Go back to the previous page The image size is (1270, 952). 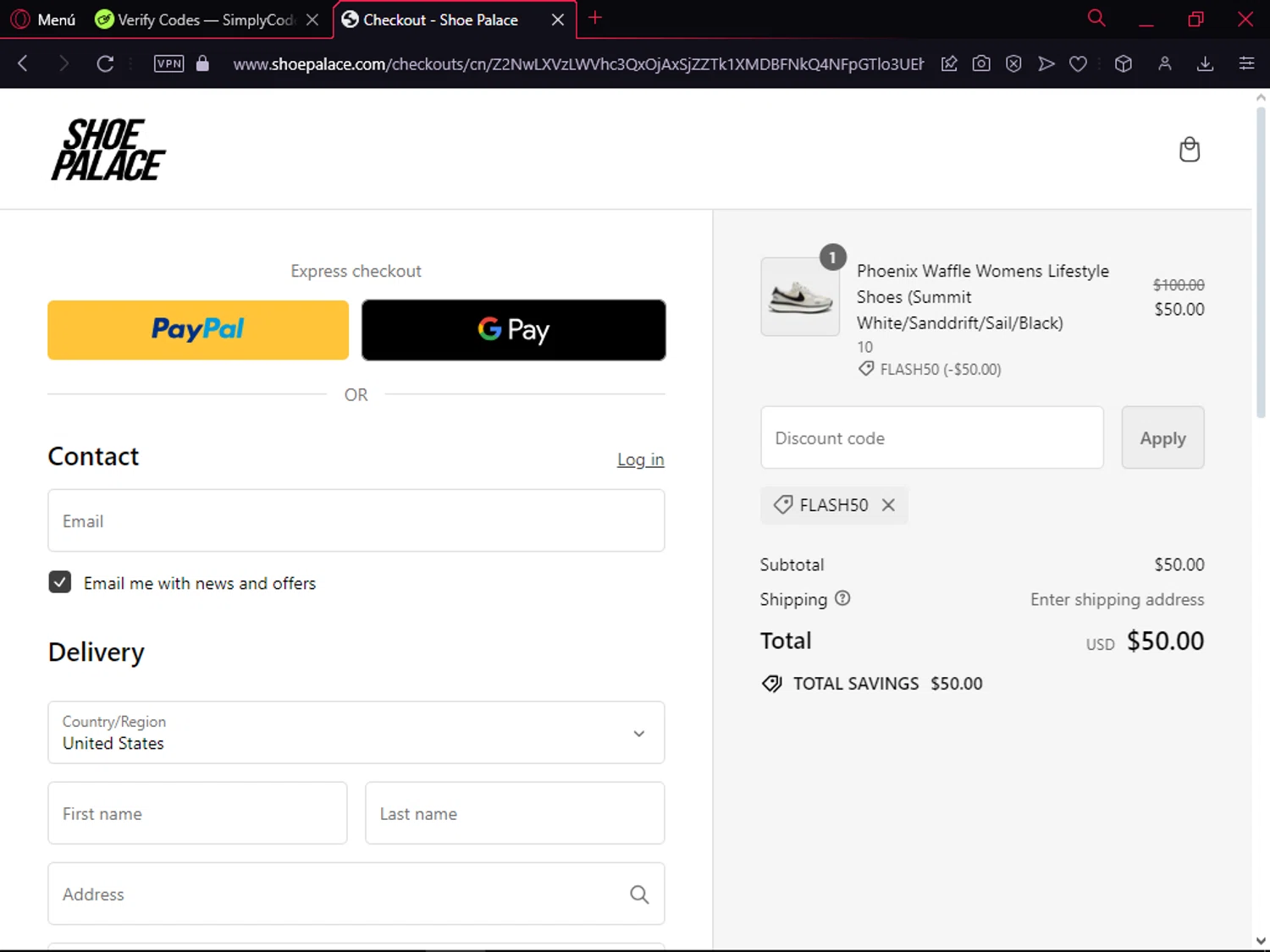(x=23, y=63)
